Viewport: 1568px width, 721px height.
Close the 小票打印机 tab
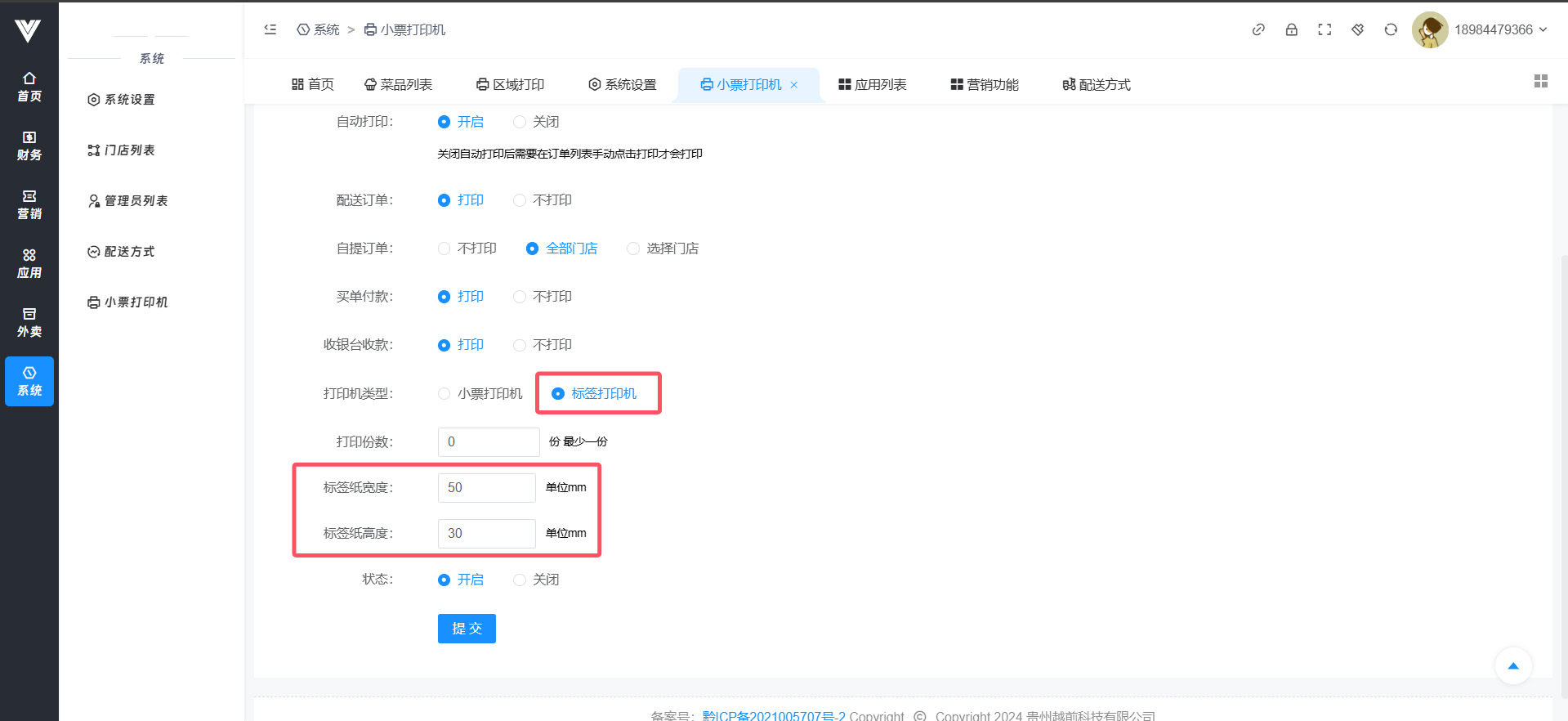click(794, 85)
